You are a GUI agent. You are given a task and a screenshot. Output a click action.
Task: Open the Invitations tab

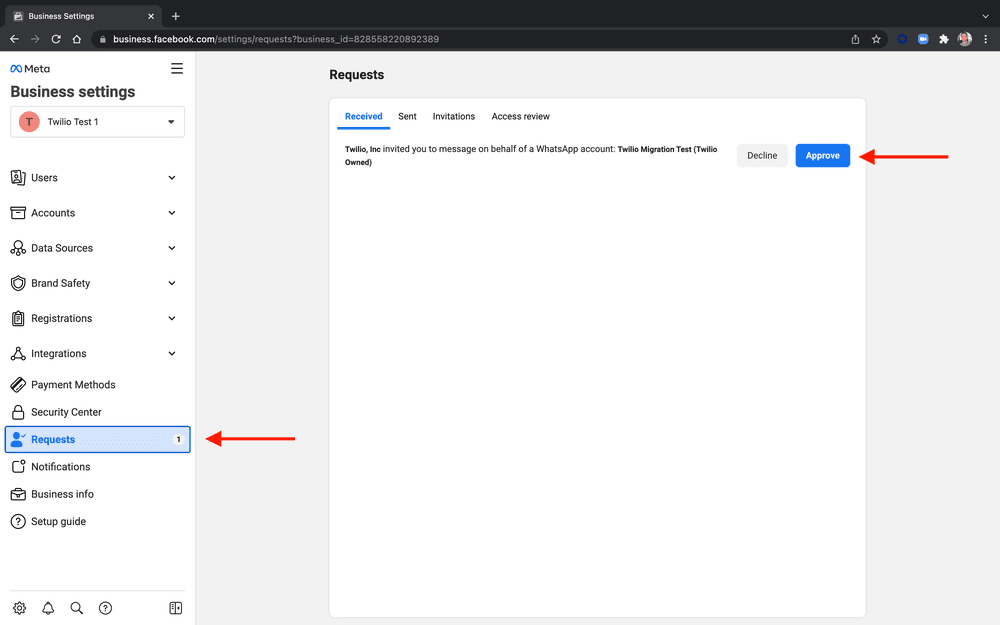453,117
